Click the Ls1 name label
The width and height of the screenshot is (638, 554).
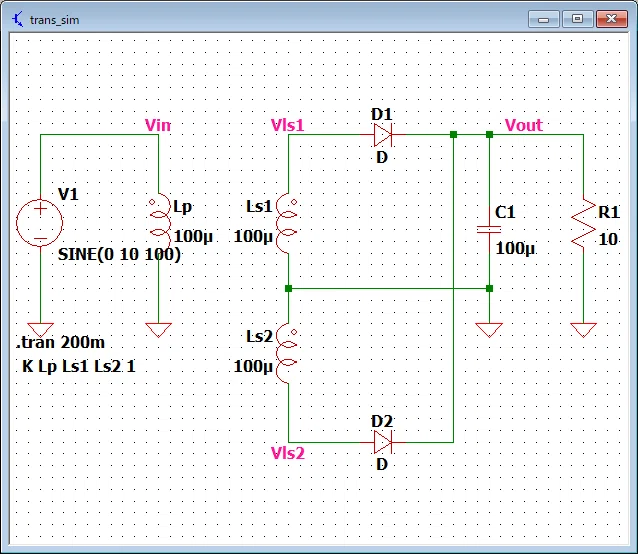[259, 207]
